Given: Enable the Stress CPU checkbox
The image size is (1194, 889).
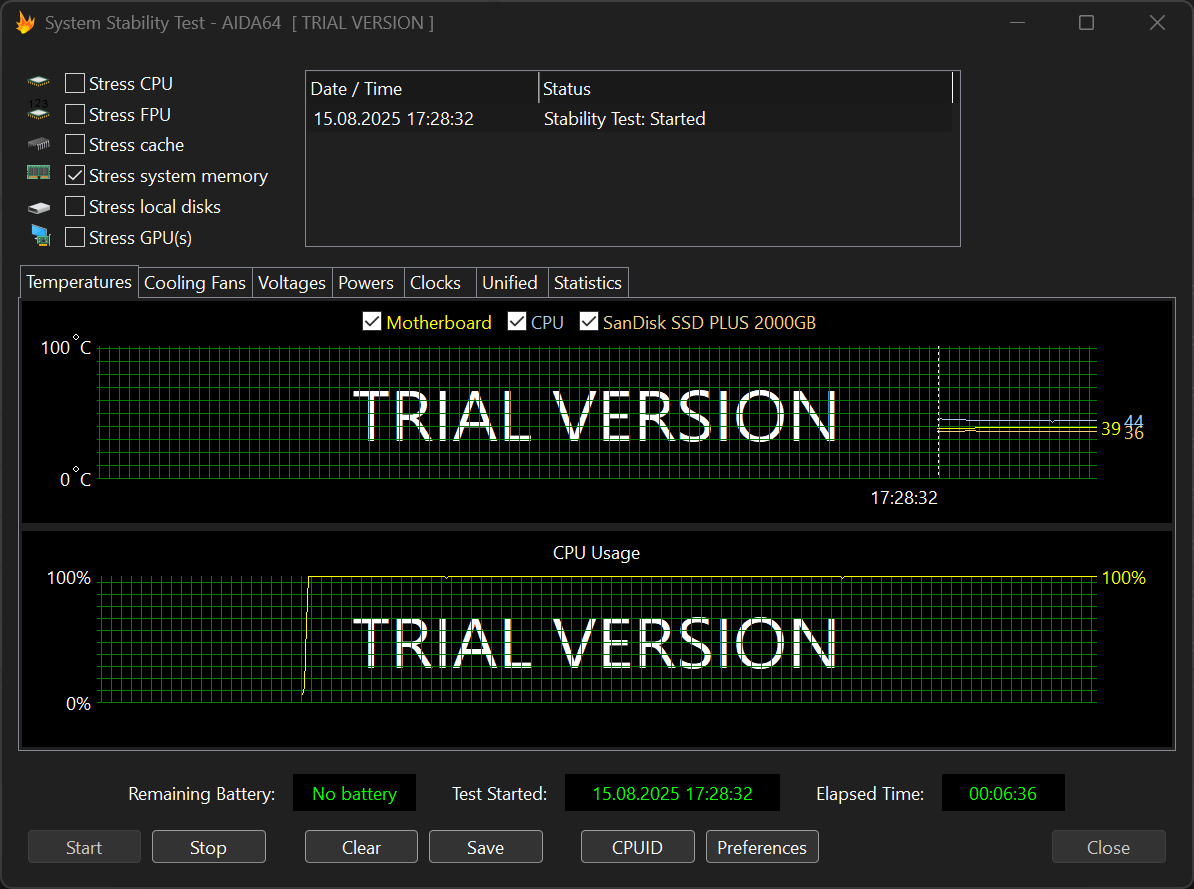Looking at the screenshot, I should [75, 83].
